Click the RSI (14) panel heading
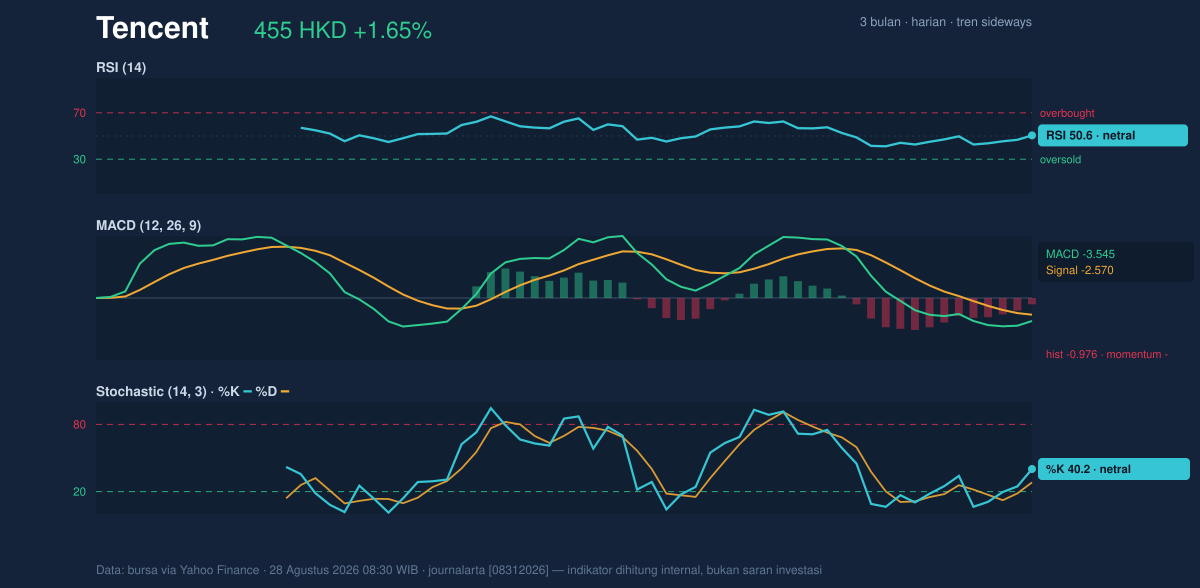This screenshot has width=1200, height=588. tap(121, 67)
